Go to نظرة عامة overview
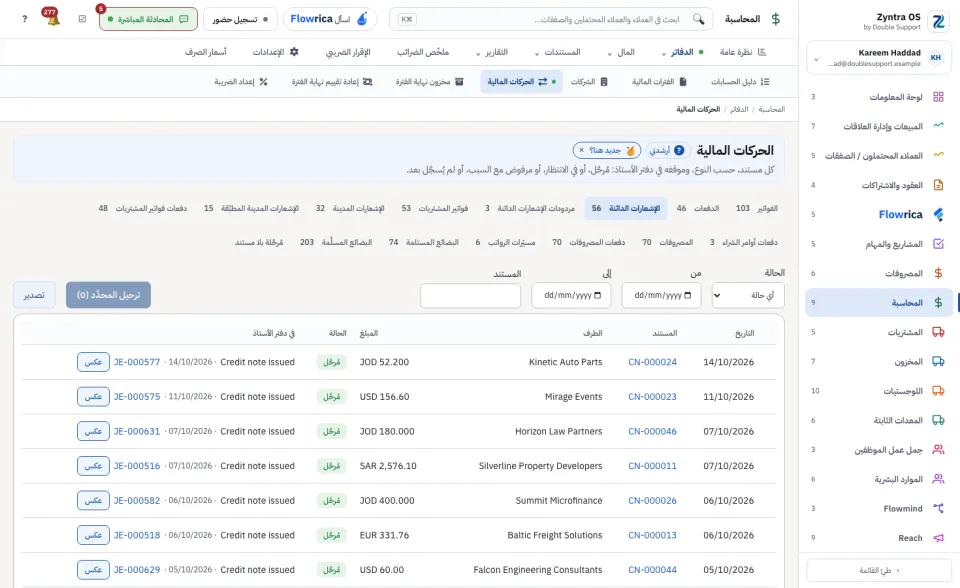Screen dimensions: 960x588 tap(743, 52)
